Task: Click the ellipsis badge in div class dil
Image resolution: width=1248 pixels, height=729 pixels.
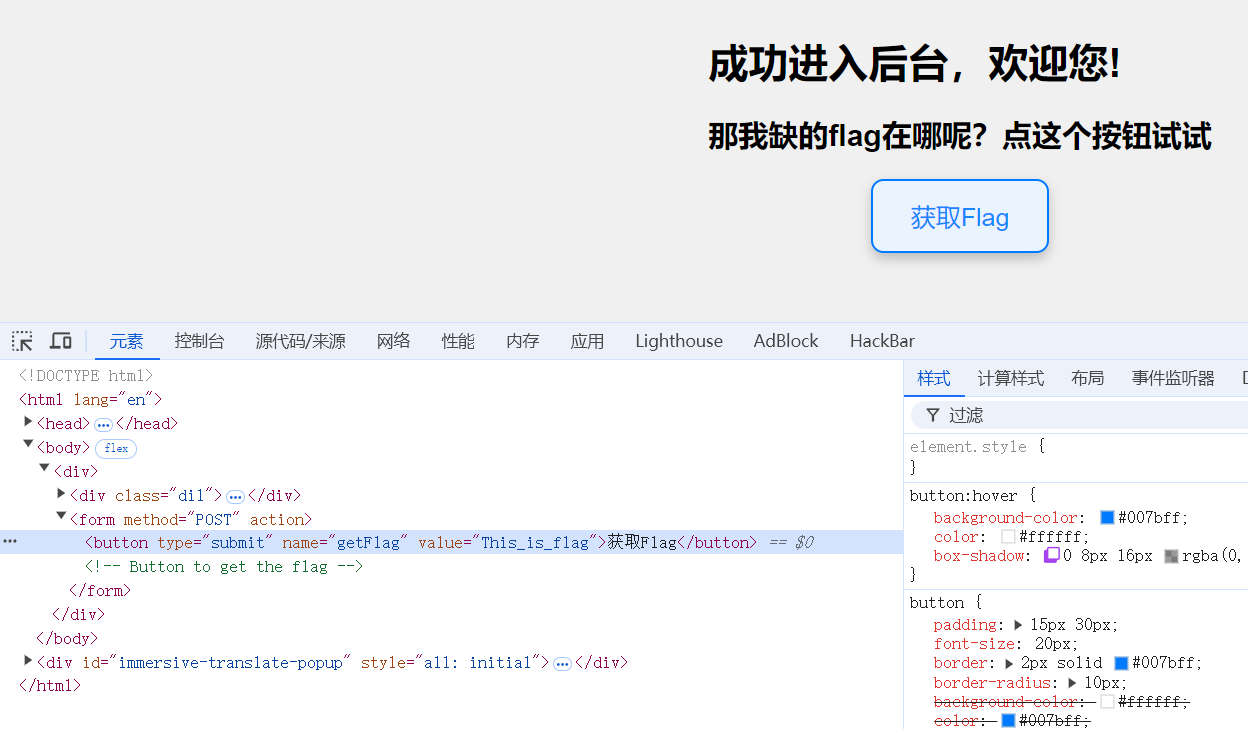Action: (x=235, y=496)
